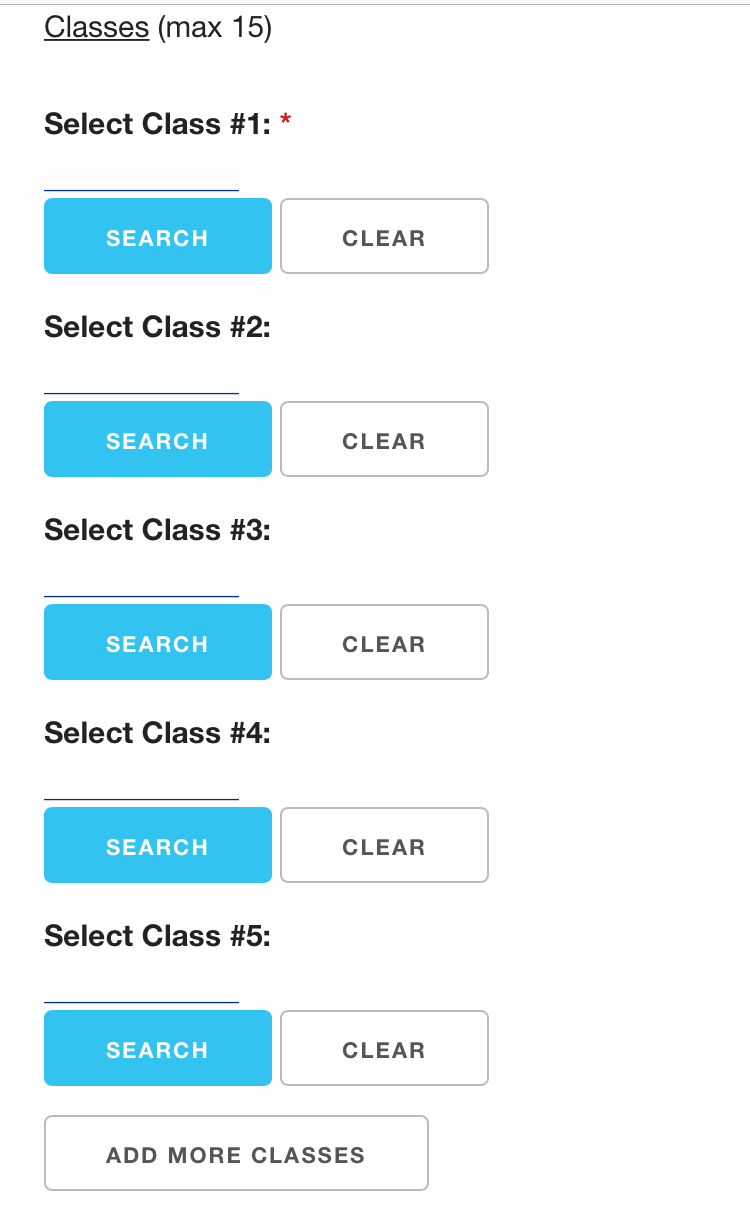Click the Select Class #3 label
The height and width of the screenshot is (1218, 750).
tap(157, 530)
